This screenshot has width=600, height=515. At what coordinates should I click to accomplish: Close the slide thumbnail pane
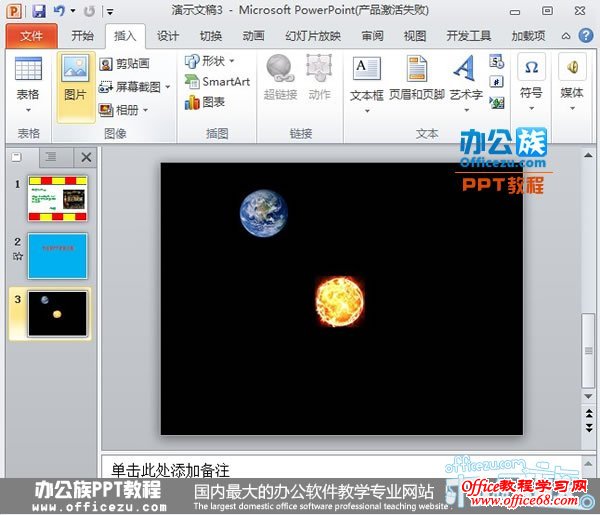[86, 157]
